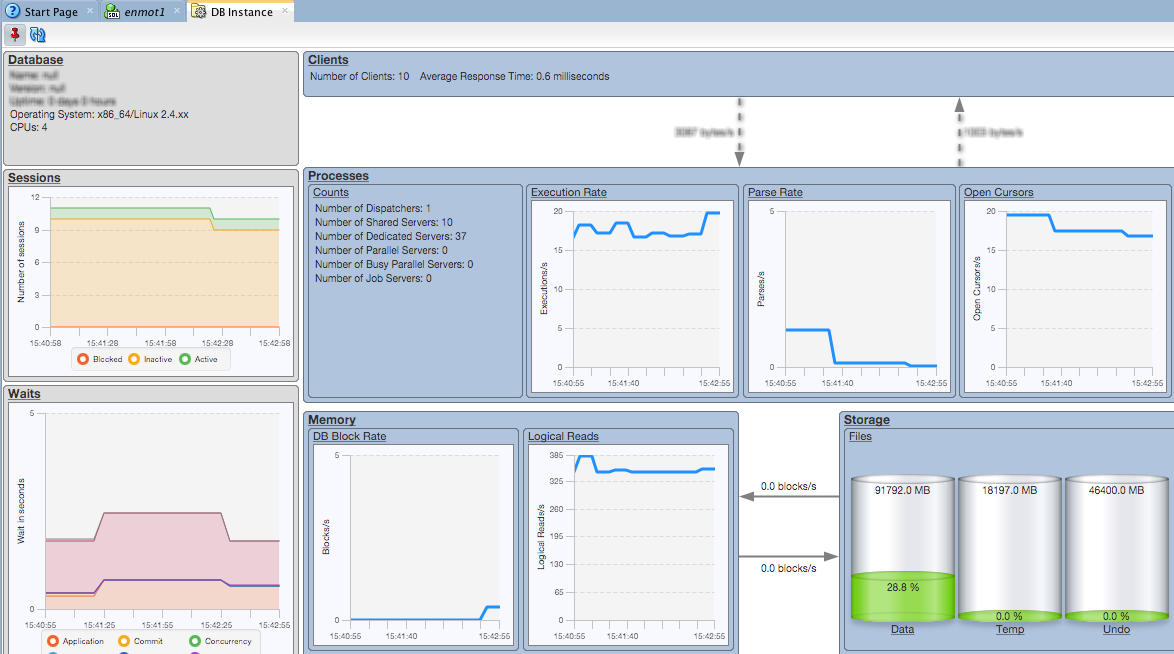Toggle Inactive series in Sessions legend
The image size is (1174, 654).
tap(151, 359)
